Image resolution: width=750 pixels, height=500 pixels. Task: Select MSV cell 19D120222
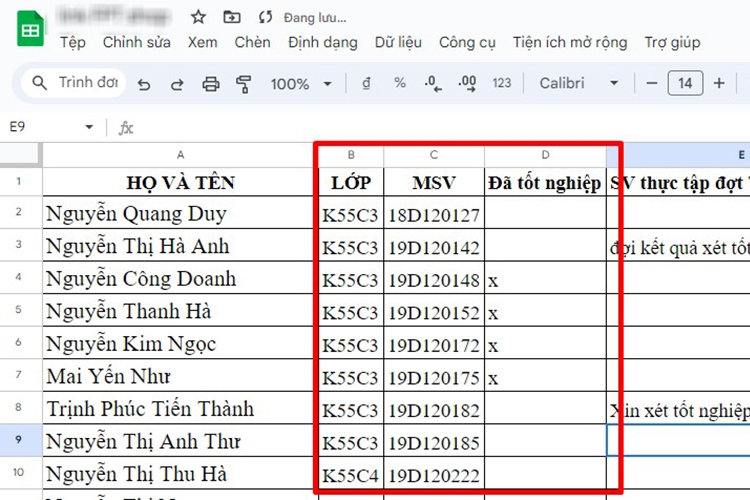click(434, 473)
